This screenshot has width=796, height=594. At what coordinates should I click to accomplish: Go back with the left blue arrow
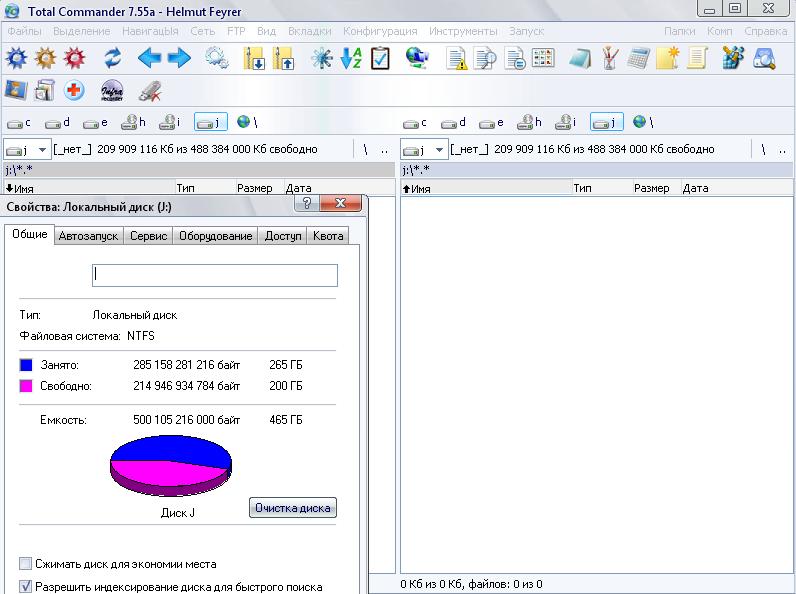149,58
